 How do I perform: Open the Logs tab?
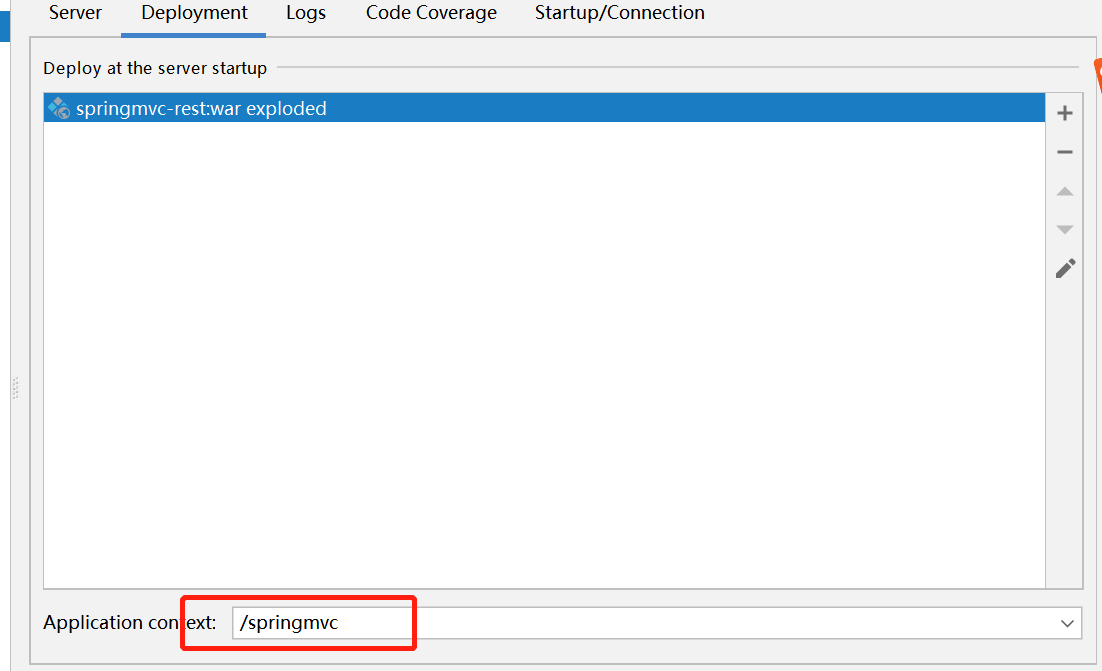(x=306, y=13)
